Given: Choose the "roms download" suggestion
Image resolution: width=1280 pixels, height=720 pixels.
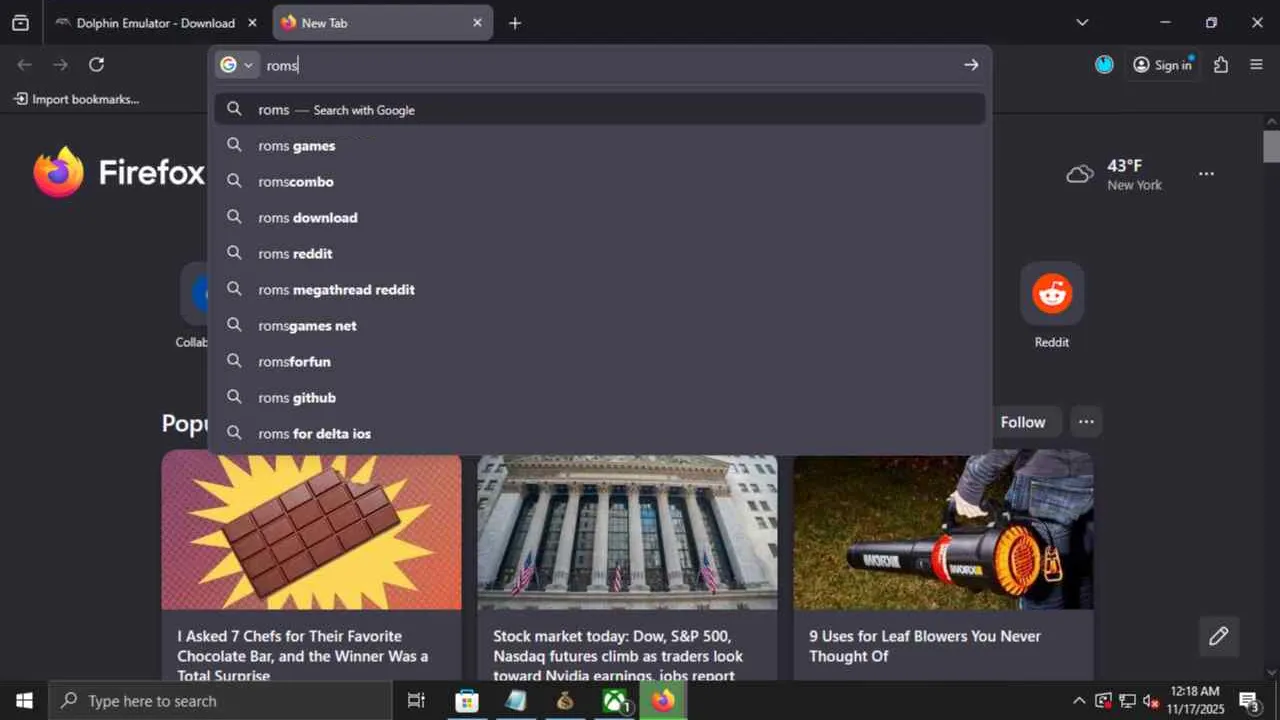Looking at the screenshot, I should click(600, 218).
